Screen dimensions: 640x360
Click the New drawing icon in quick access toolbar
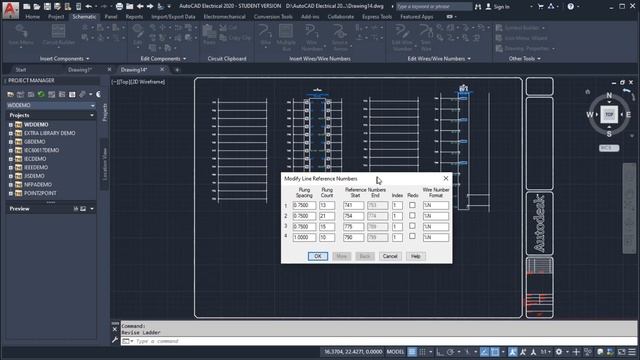[27, 7]
